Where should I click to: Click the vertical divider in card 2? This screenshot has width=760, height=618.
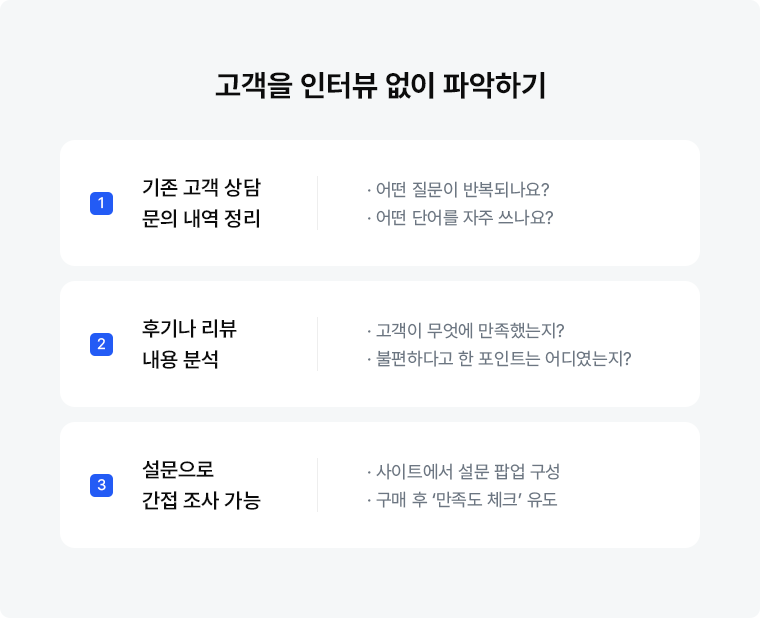click(317, 344)
